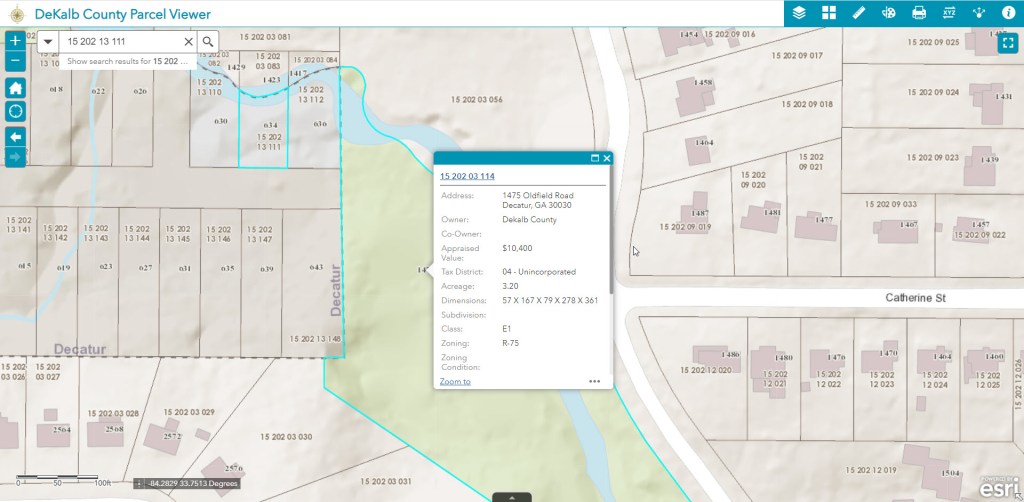Go to the default home extent
This screenshot has width=1024, height=502.
[x=15, y=87]
